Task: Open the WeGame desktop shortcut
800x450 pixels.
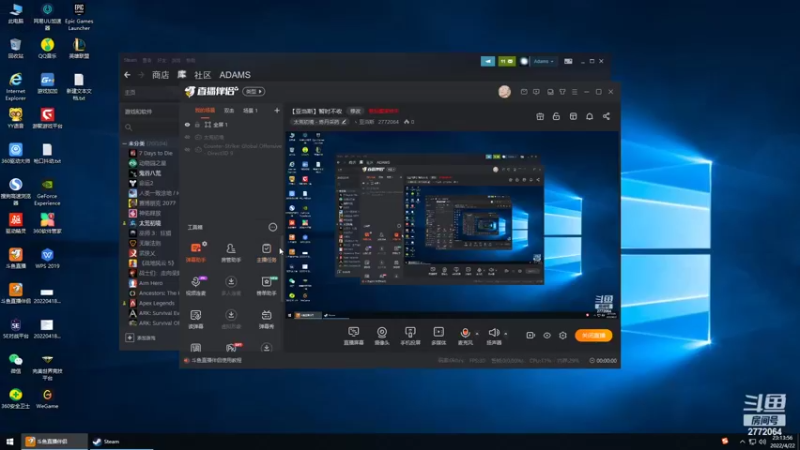Action: [47, 398]
